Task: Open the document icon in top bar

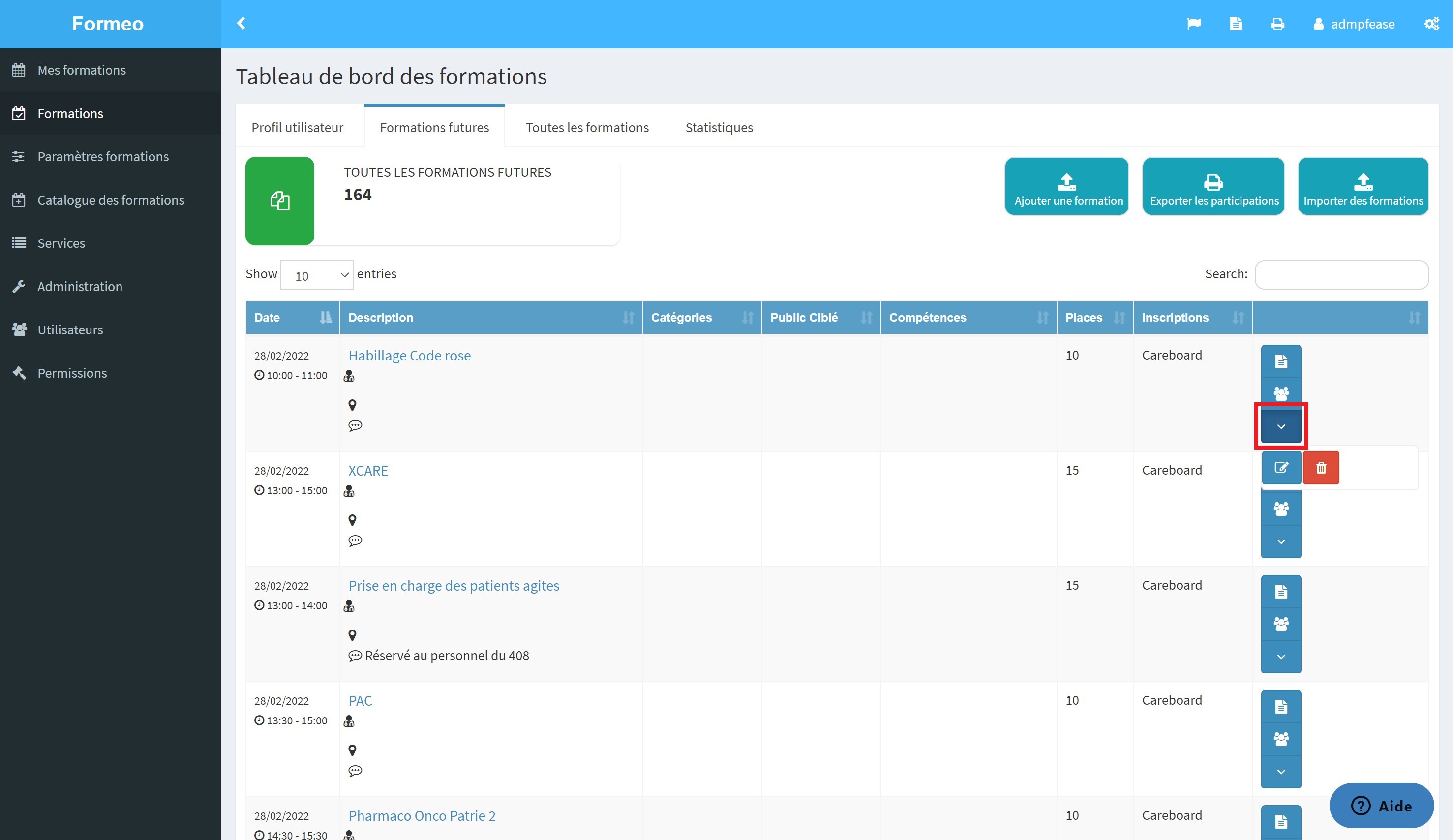Action: 1236,24
